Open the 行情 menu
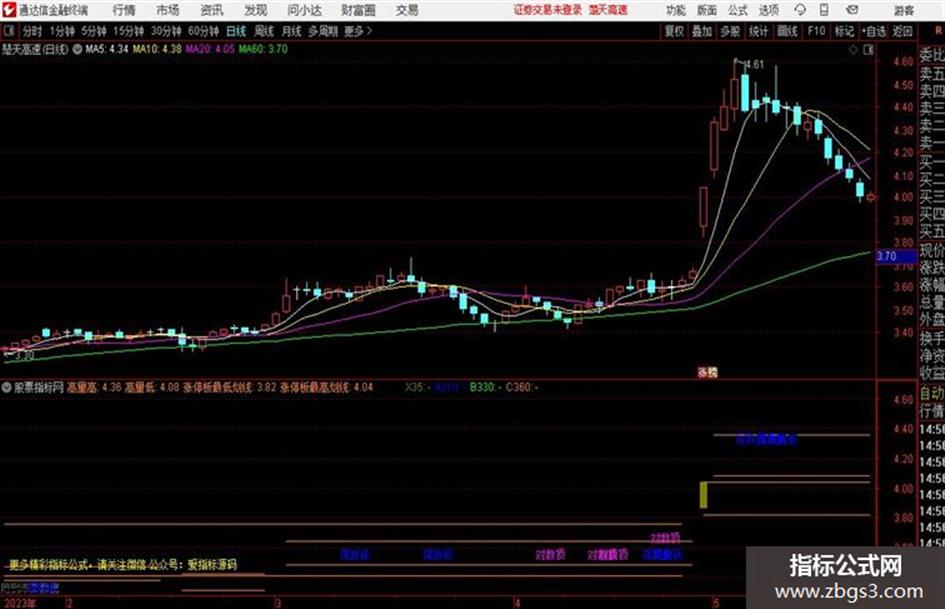 click(124, 10)
